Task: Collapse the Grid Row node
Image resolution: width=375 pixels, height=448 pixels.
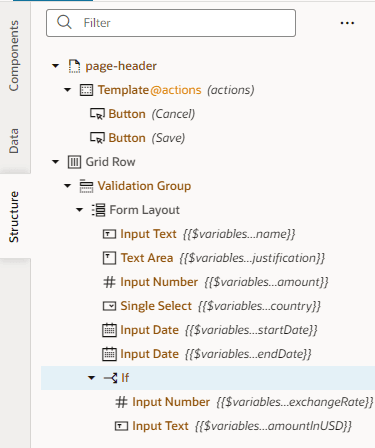Action: [56, 162]
